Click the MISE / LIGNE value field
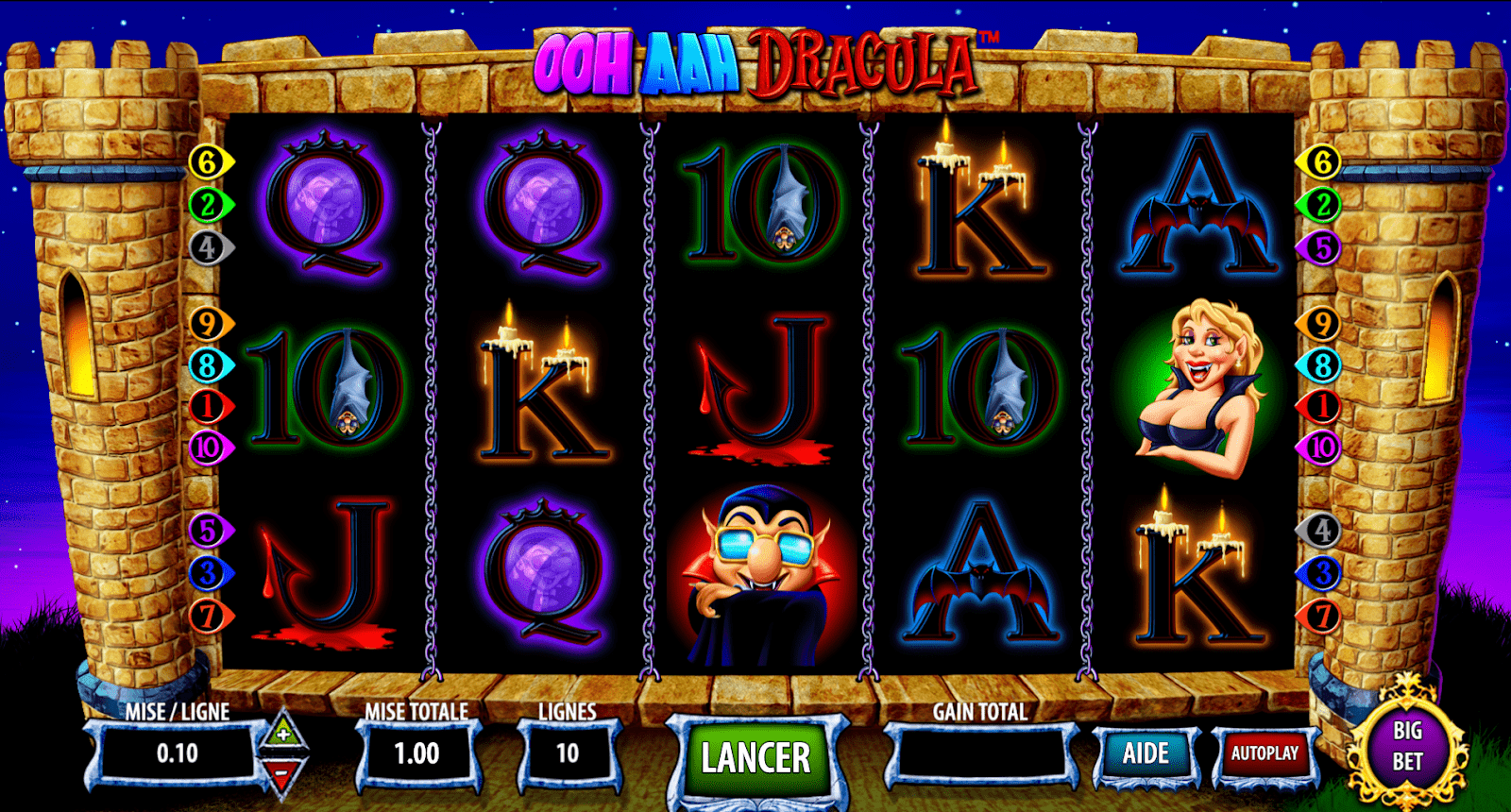 pos(178,753)
